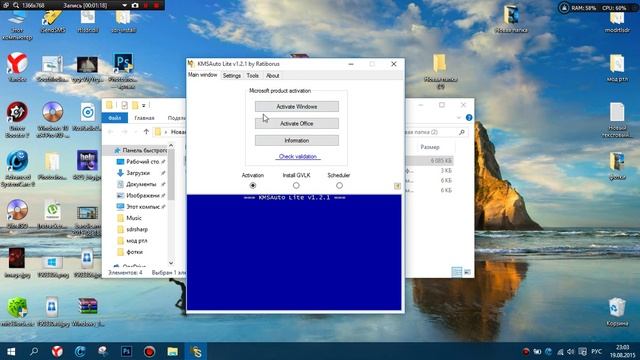Viewport: 640px width, 360px height.
Task: Select the SendSMS desktop shortcut
Action: [53, 21]
